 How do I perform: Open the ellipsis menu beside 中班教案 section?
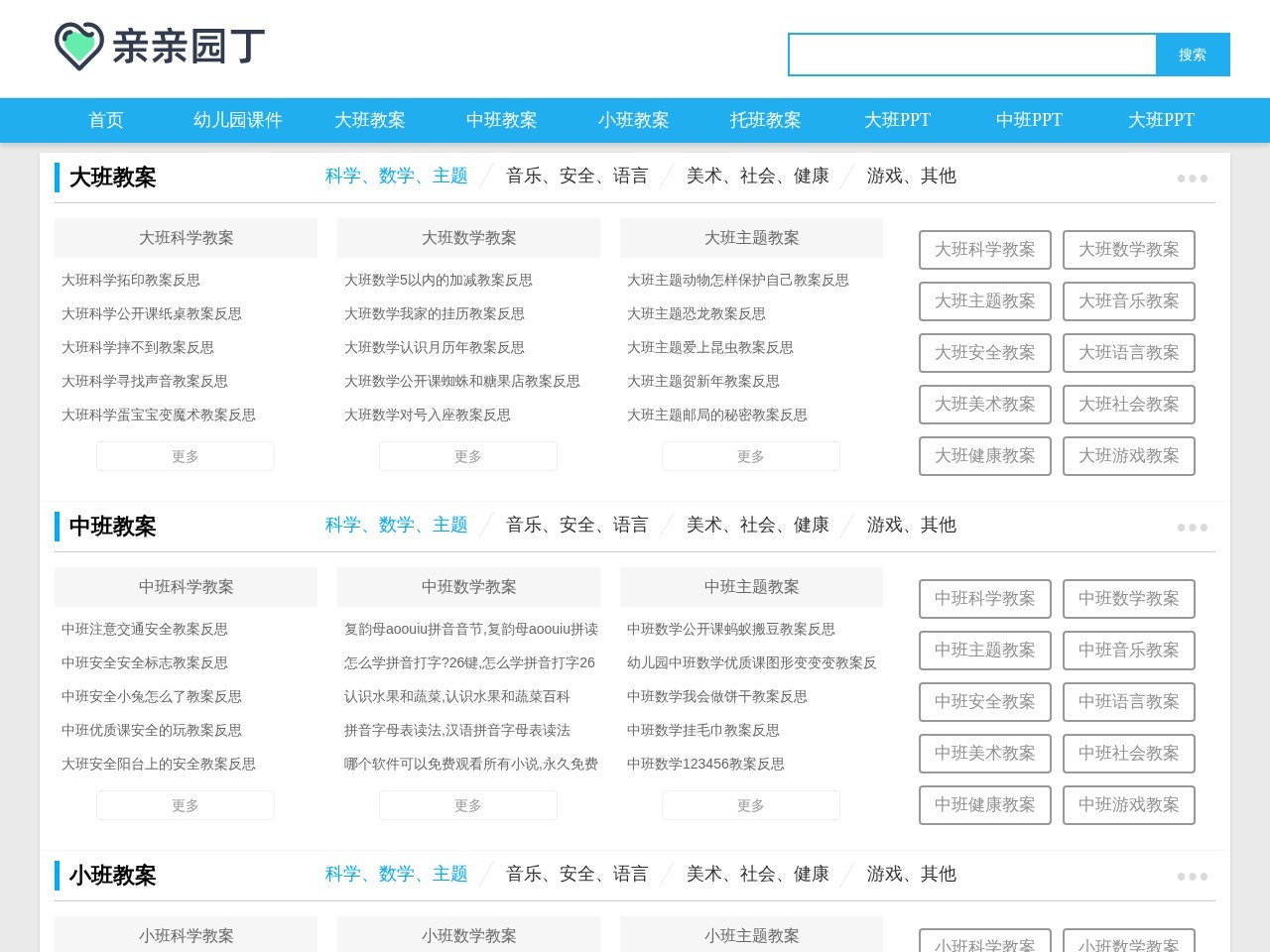click(x=1192, y=528)
